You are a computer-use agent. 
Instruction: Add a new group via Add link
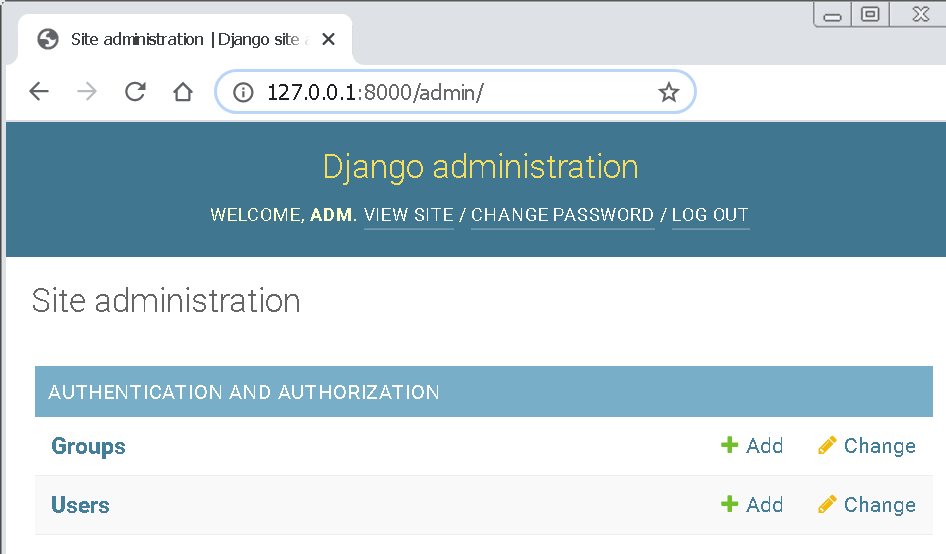764,446
